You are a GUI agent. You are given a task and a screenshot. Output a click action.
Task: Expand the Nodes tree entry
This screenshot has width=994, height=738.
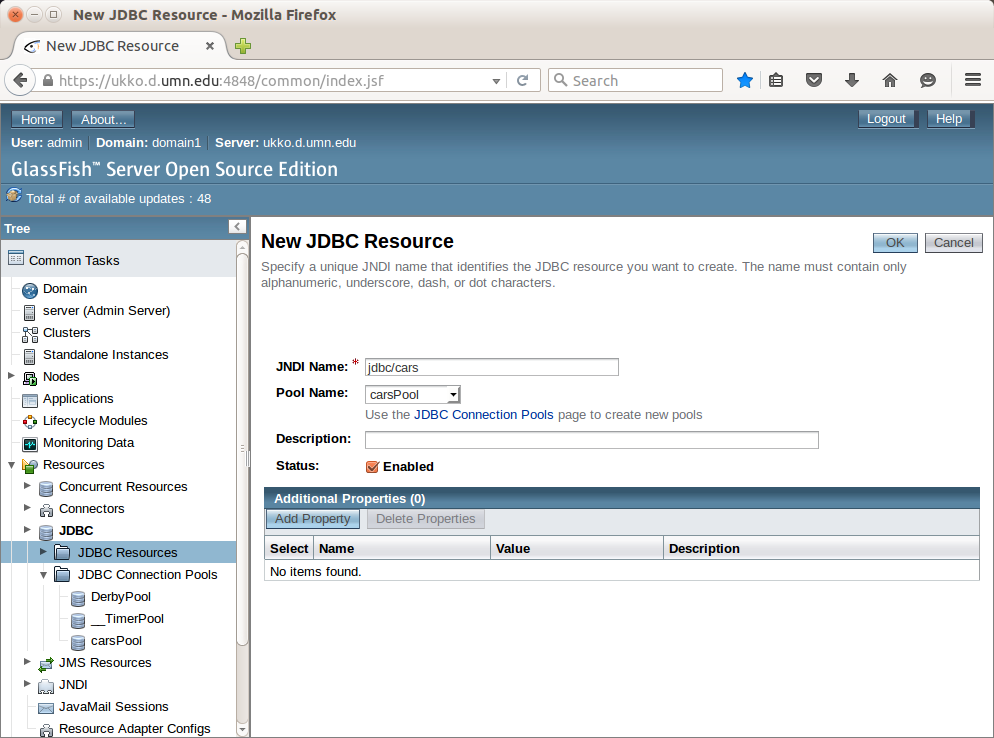(11, 376)
